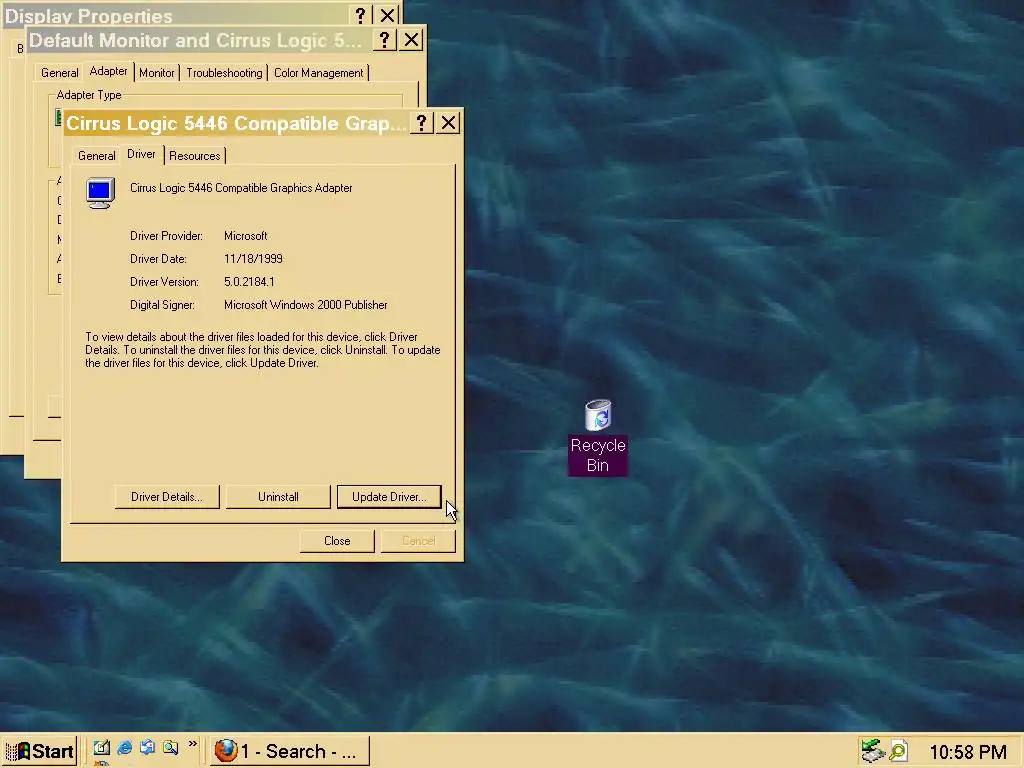
Task: Switch to General tab in Cirrus Logic dialog
Action: pos(97,155)
